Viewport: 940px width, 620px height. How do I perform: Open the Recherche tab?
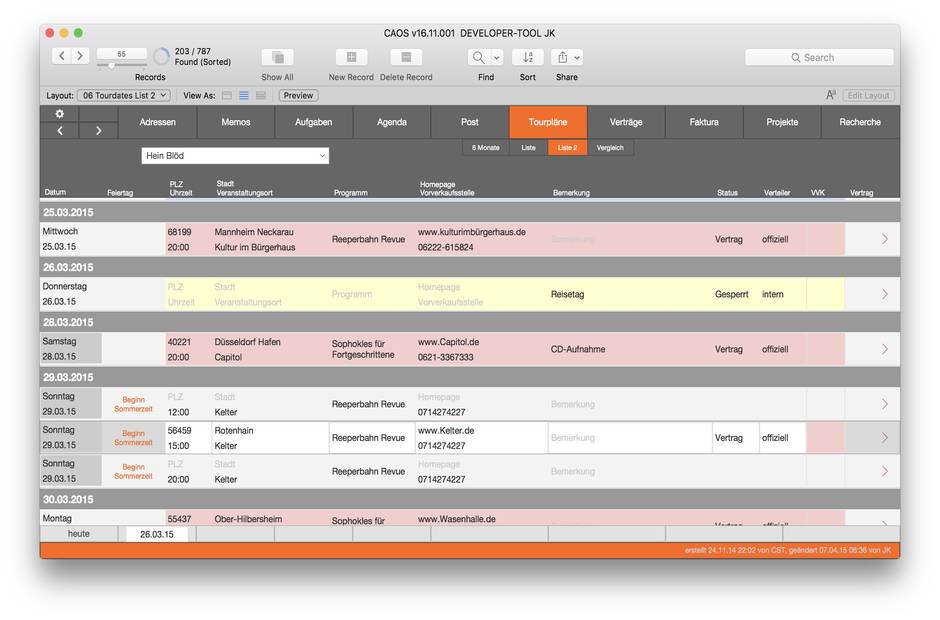point(860,122)
